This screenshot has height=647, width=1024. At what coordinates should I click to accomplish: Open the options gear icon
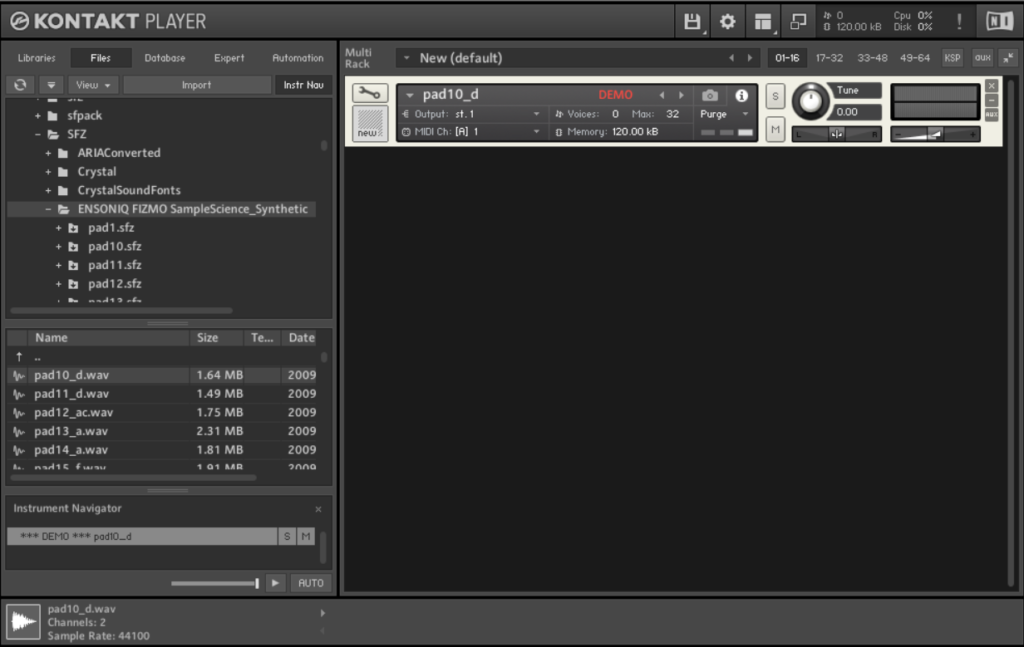pos(728,22)
